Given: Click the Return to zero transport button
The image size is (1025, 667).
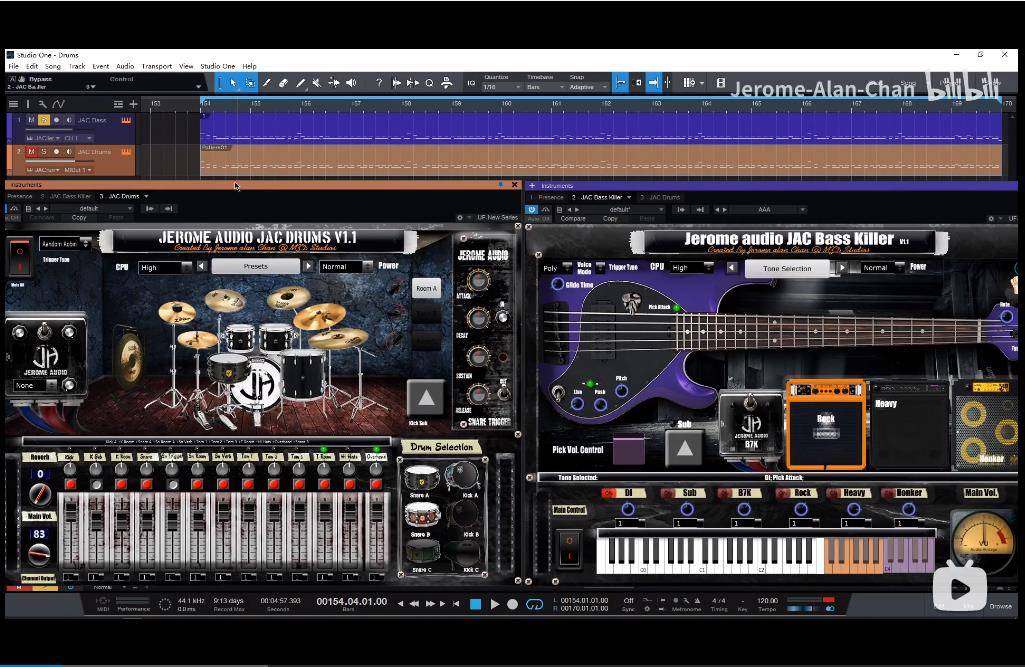Looking at the screenshot, I should [x=456, y=604].
